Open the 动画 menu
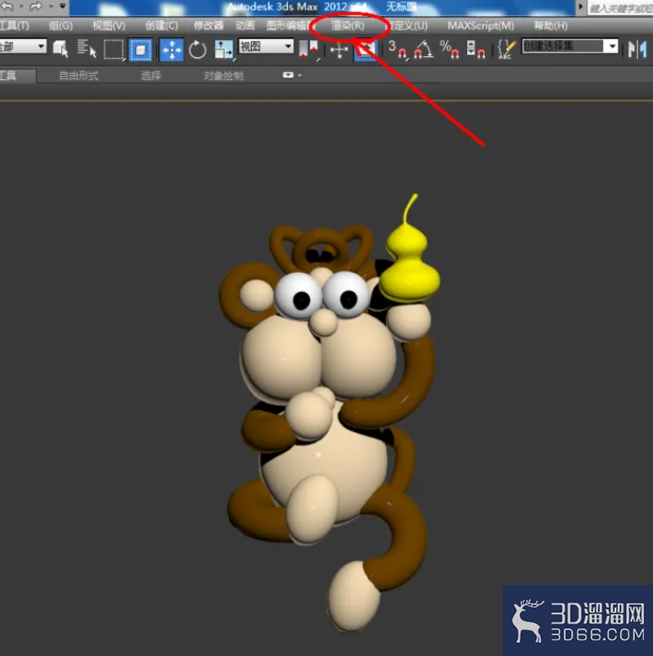The image size is (653, 656). click(245, 26)
